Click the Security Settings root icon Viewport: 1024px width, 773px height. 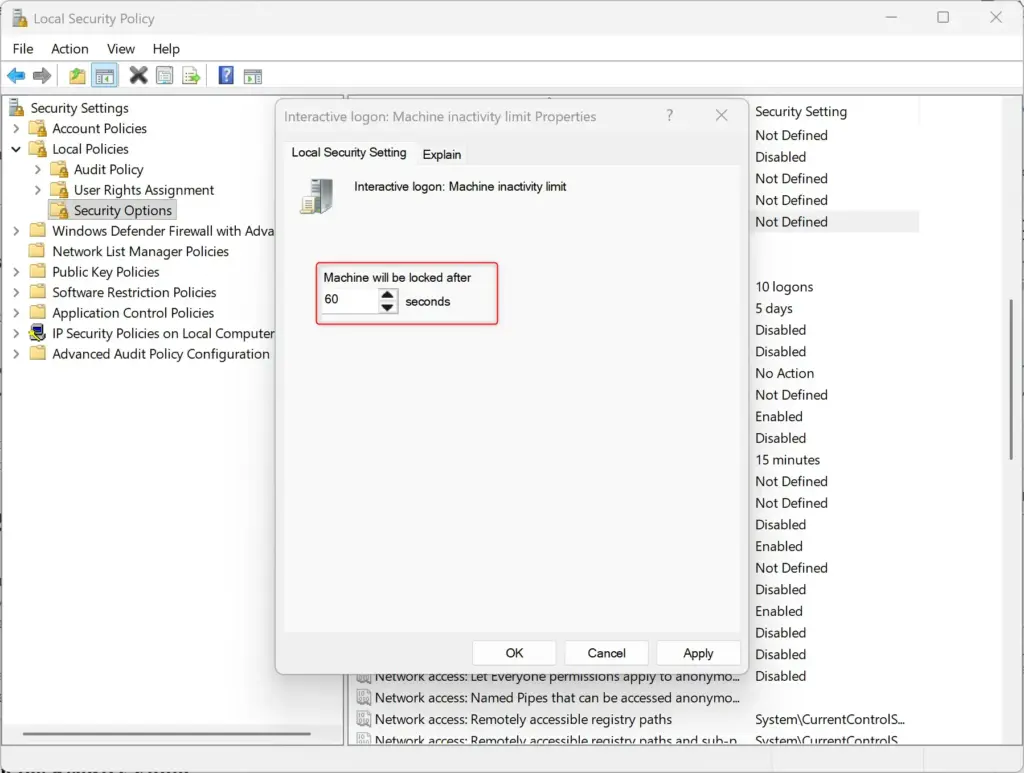coord(16,108)
